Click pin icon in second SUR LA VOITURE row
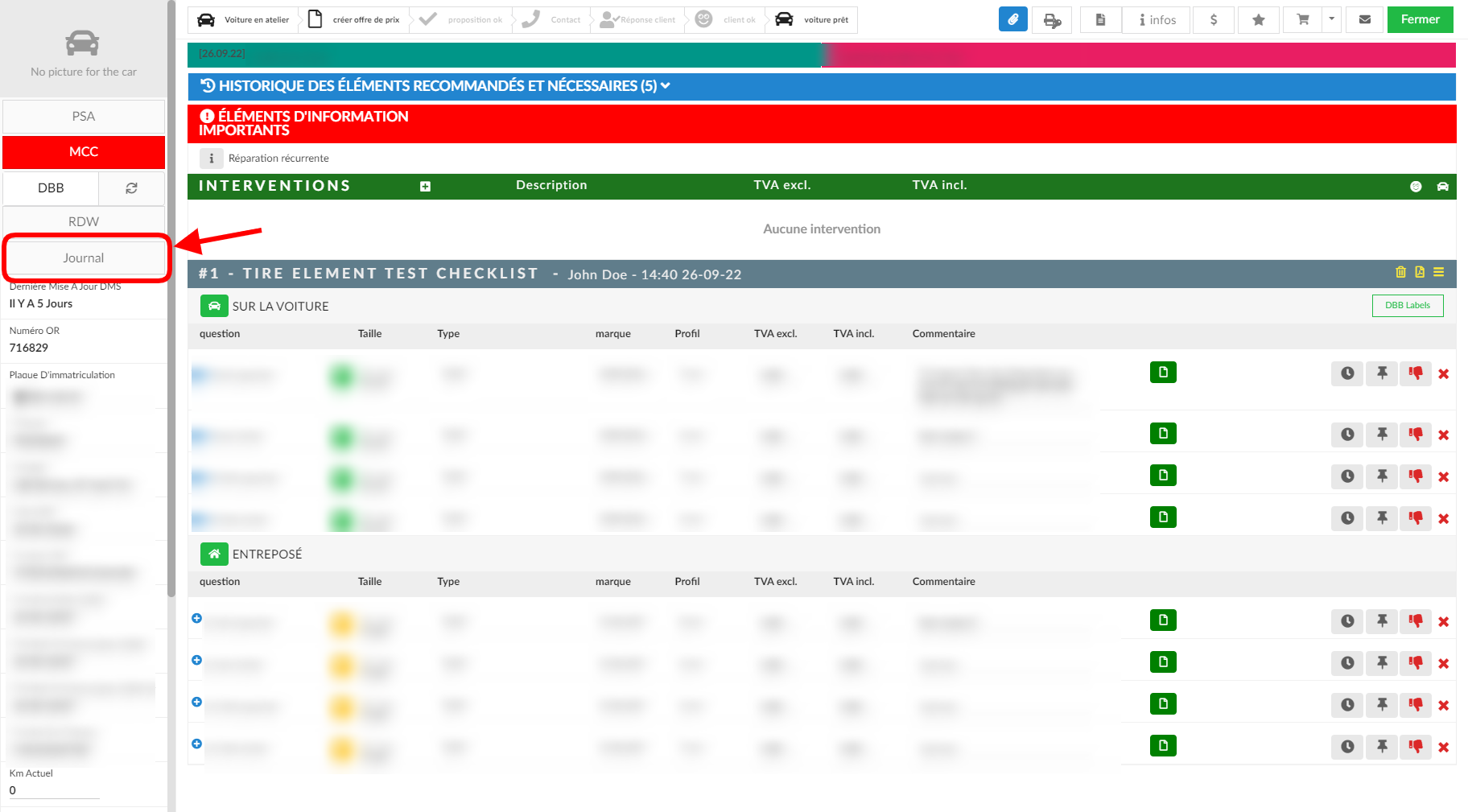The width and height of the screenshot is (1468, 812). point(1382,435)
